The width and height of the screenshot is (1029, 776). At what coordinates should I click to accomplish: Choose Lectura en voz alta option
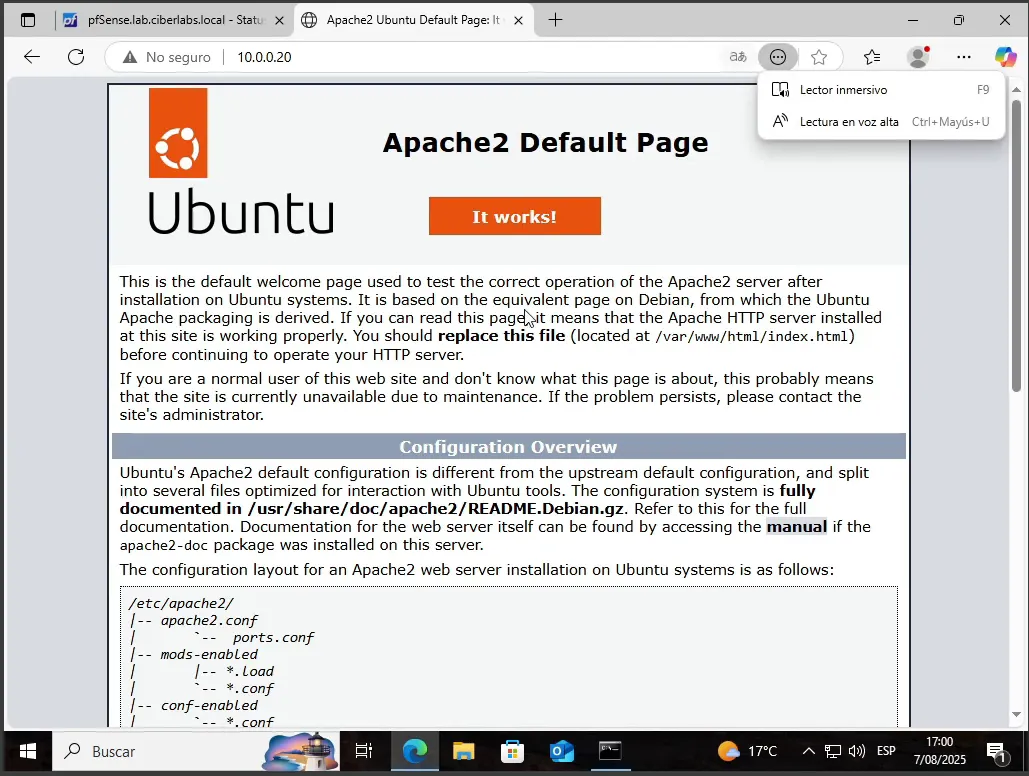tap(881, 121)
